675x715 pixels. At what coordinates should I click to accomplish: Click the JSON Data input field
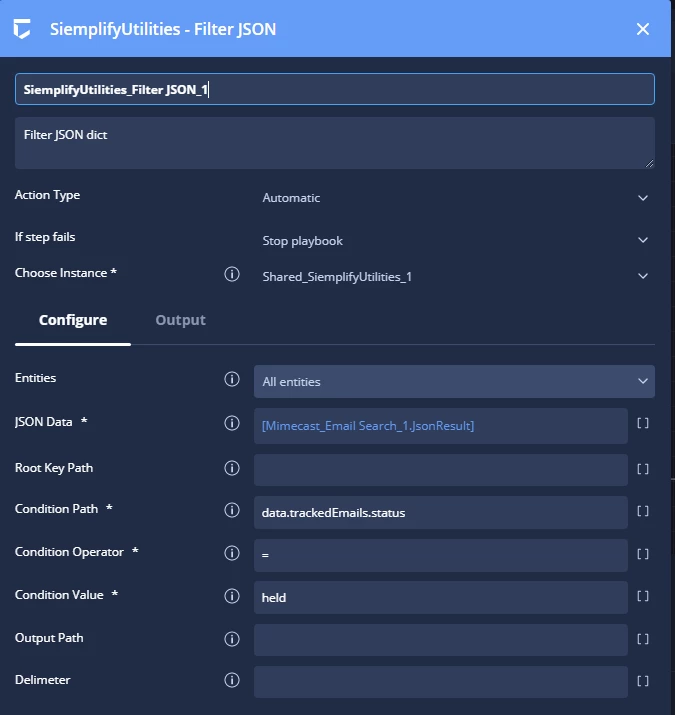coord(441,426)
